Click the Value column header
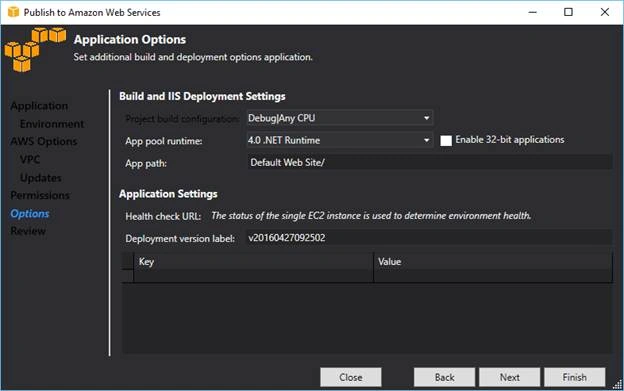The height and width of the screenshot is (391, 624). click(493, 262)
